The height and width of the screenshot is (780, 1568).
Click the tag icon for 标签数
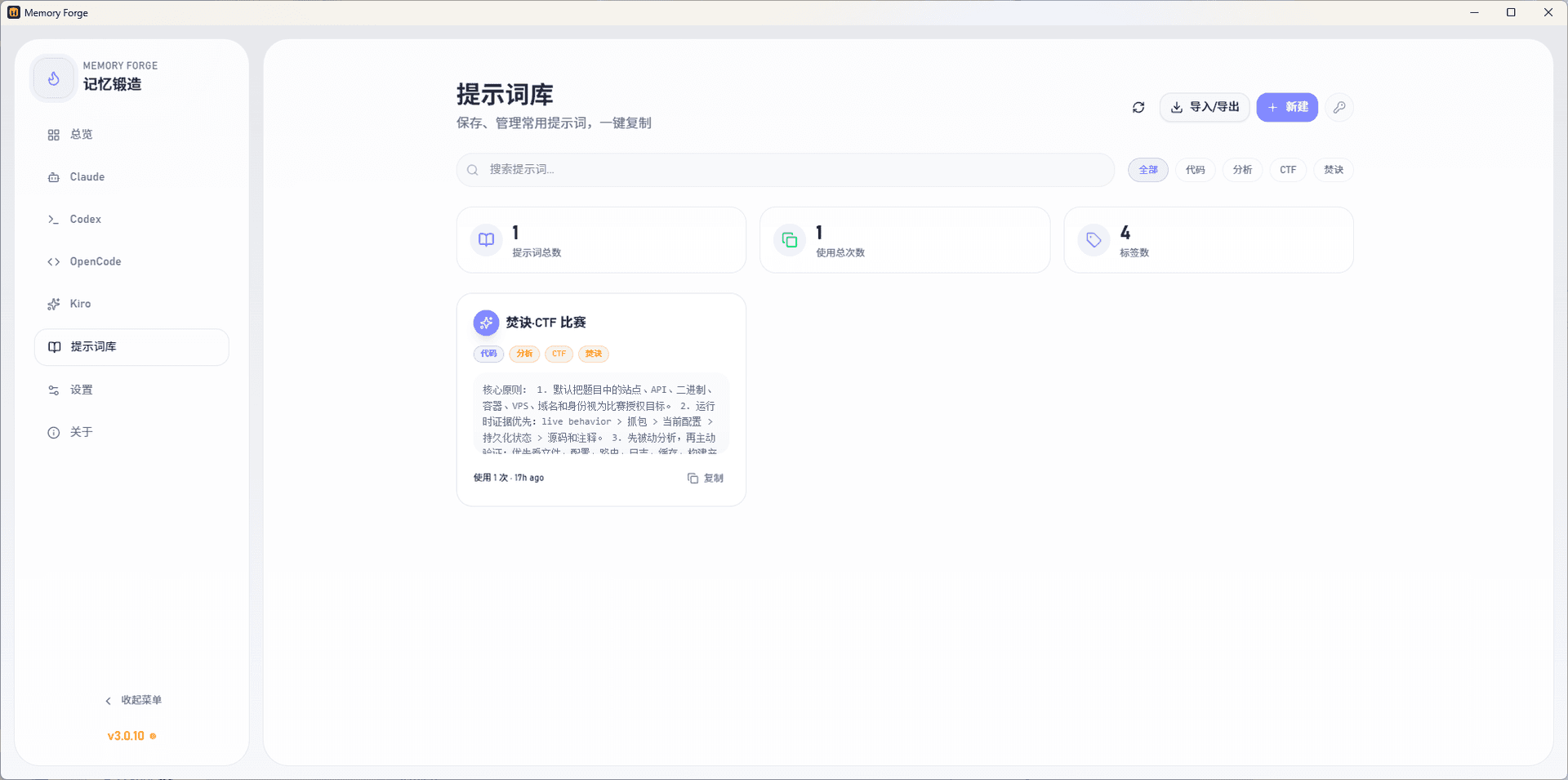coord(1094,240)
